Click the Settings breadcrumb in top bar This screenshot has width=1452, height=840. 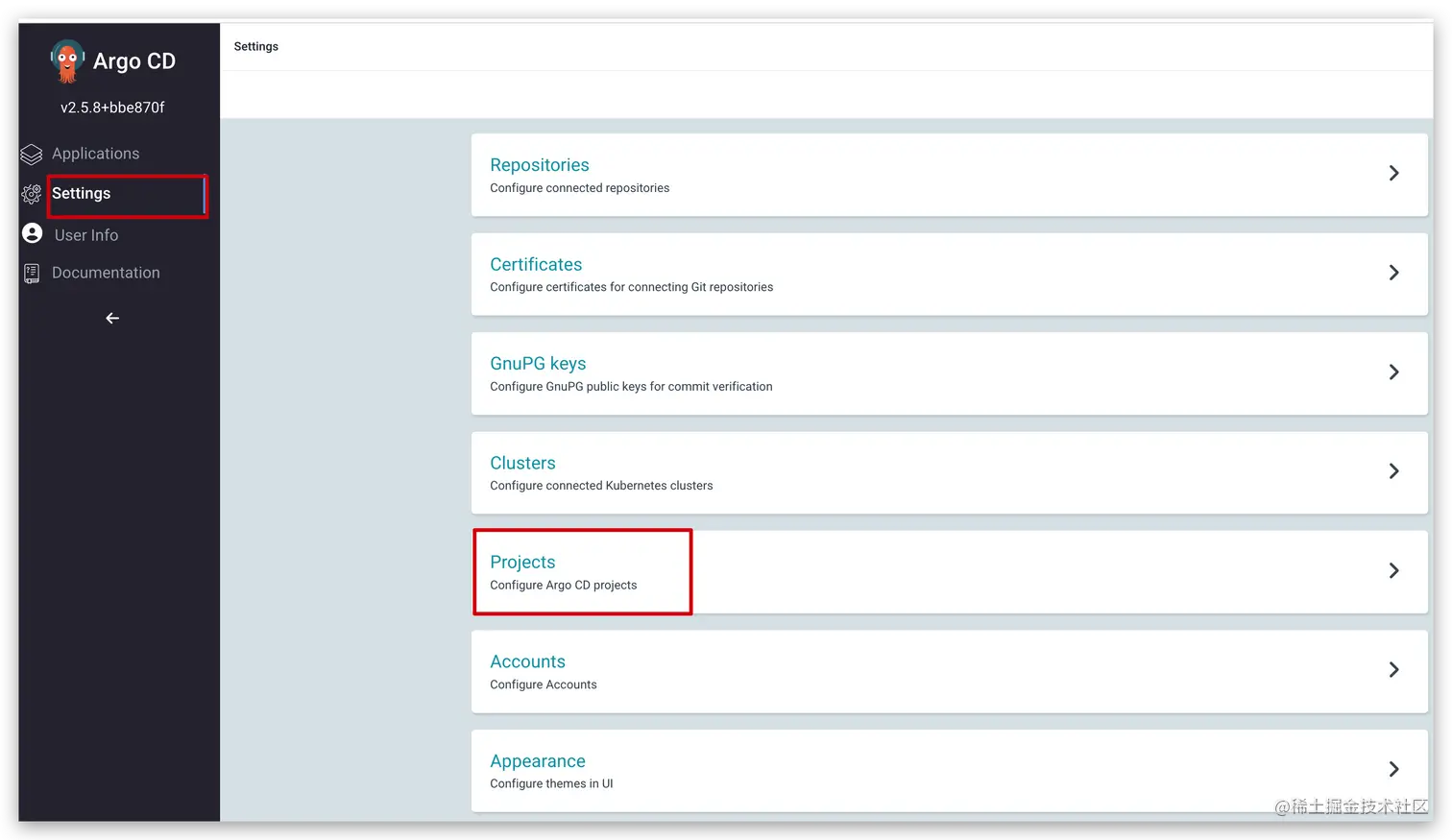click(x=255, y=46)
